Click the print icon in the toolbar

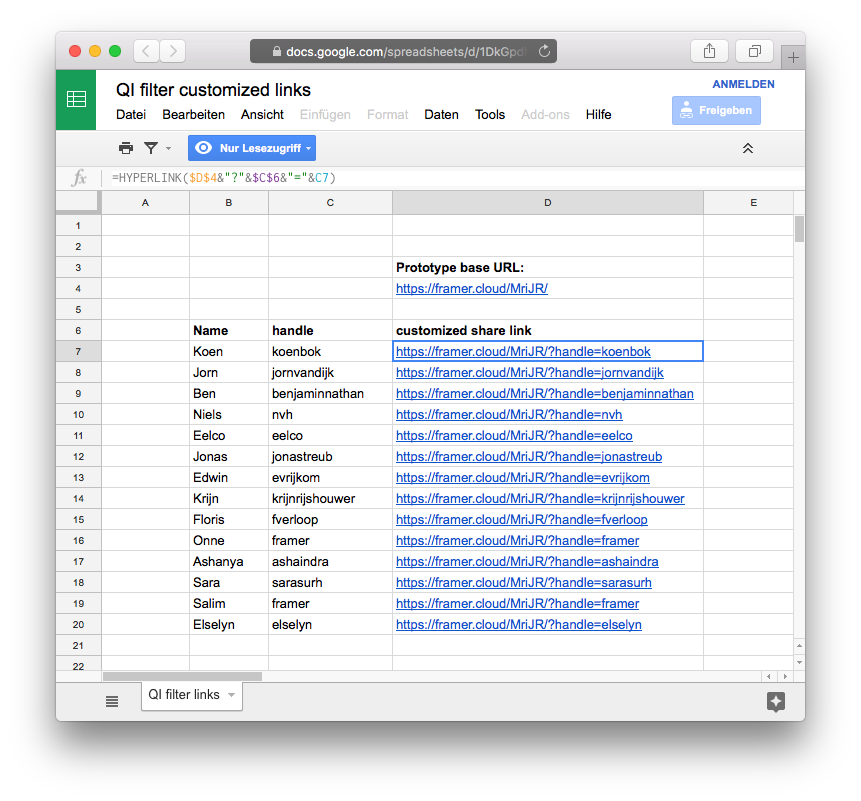tap(126, 148)
